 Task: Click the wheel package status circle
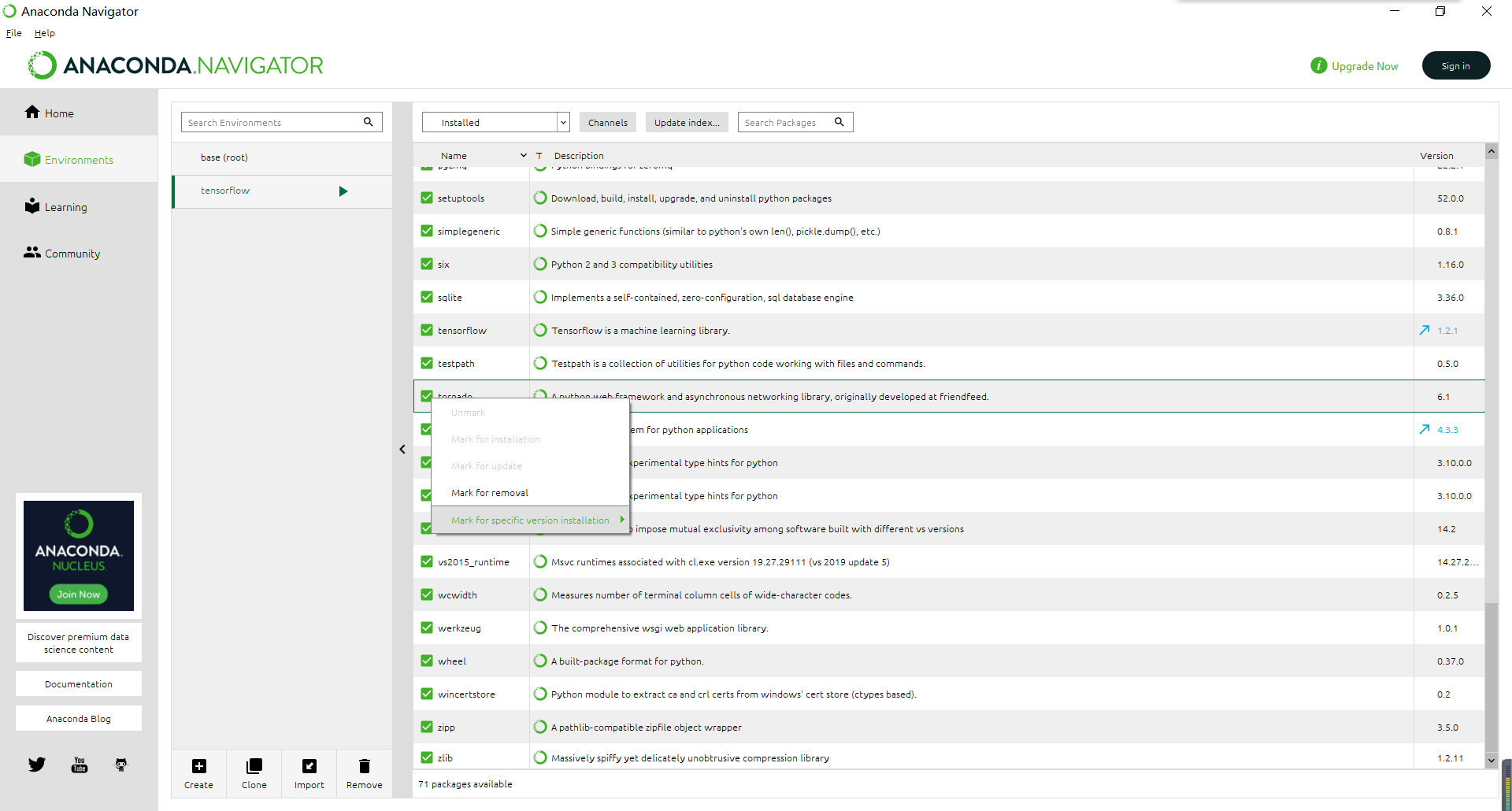540,661
